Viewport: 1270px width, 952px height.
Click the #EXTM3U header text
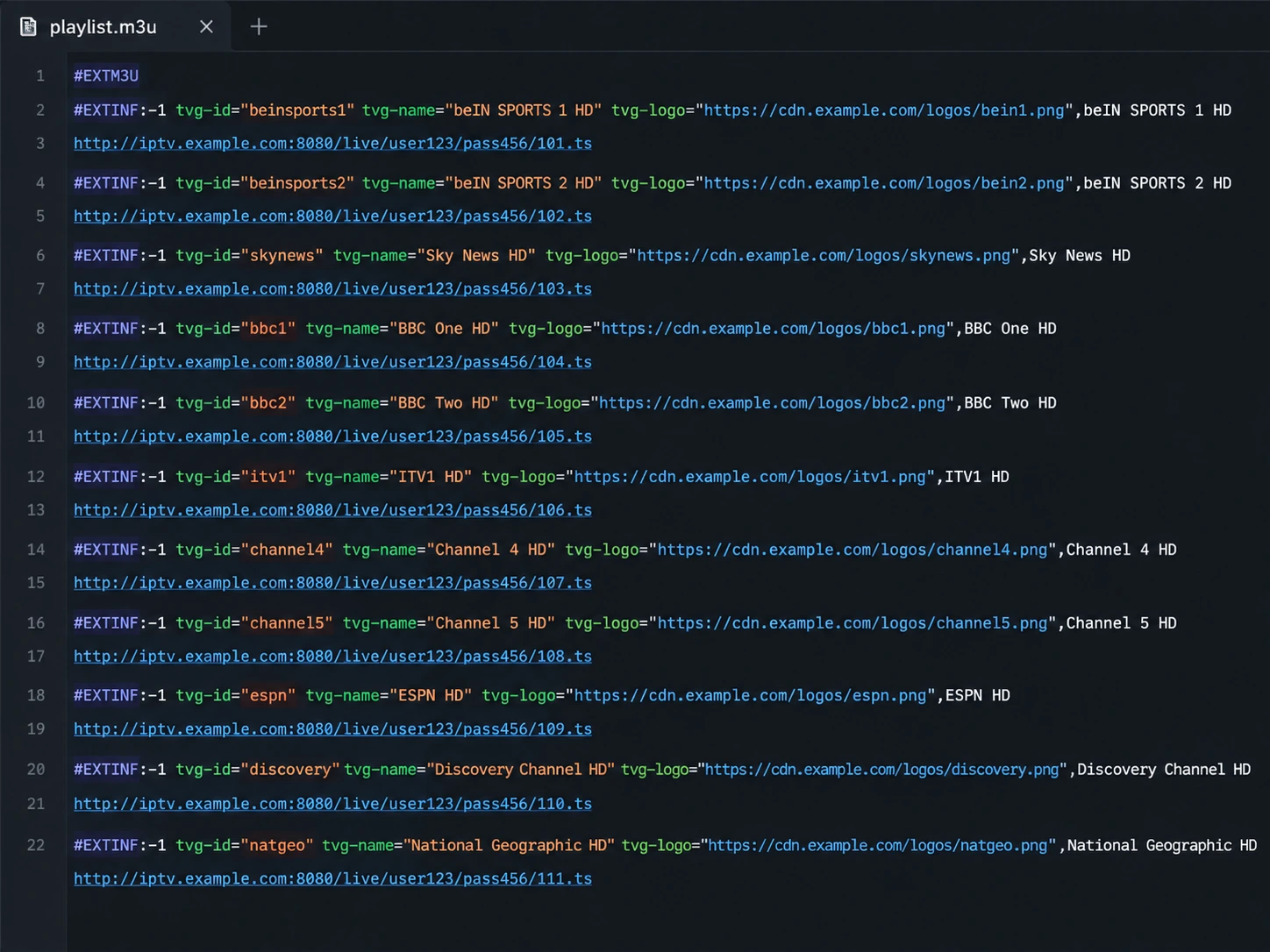[x=106, y=75]
